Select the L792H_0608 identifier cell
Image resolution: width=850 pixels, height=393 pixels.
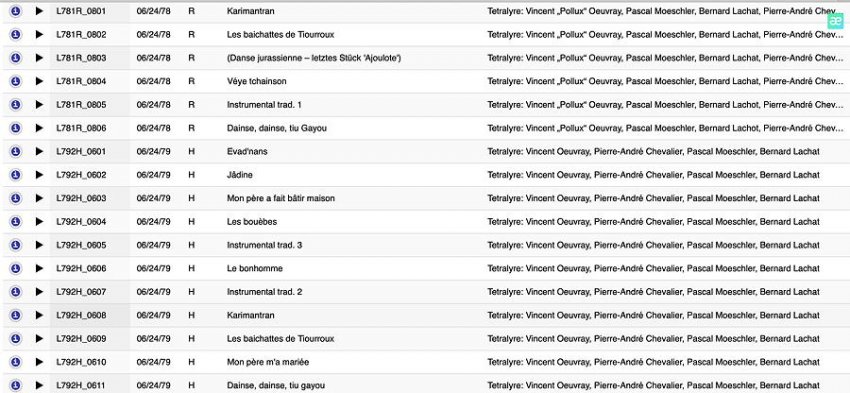(89, 315)
